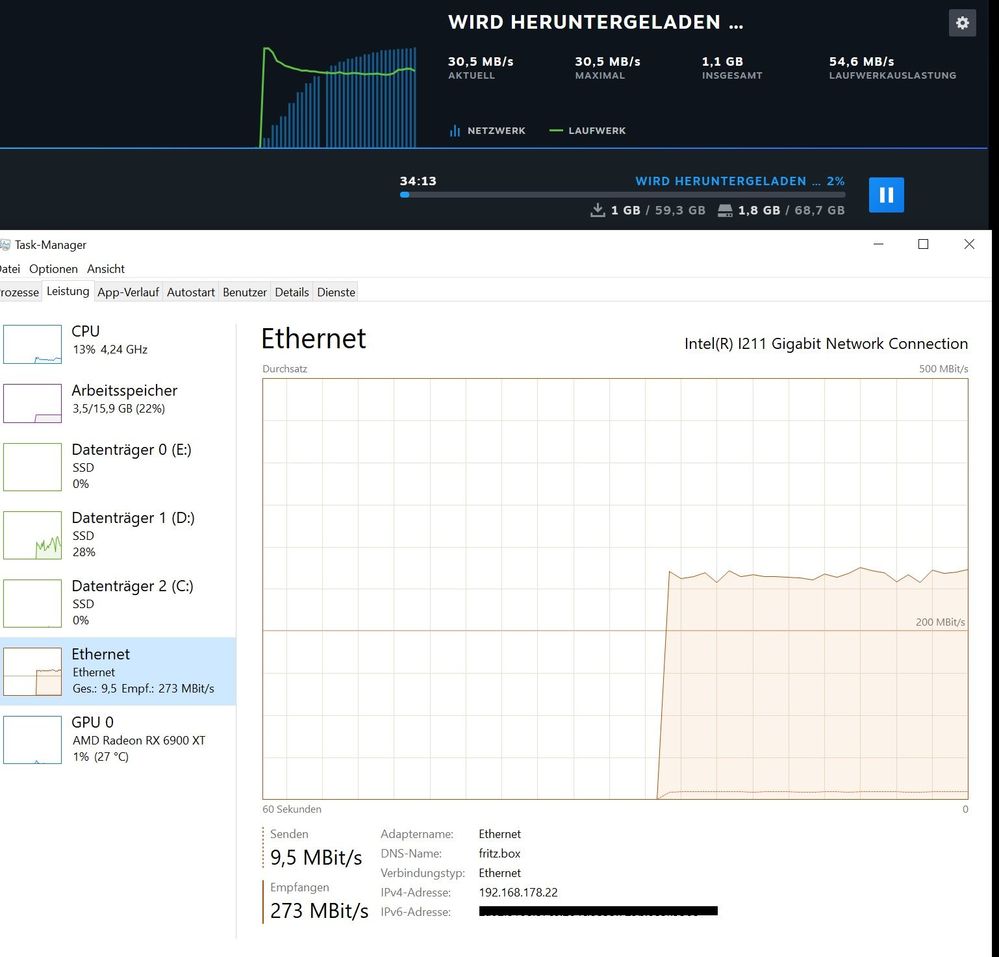Click the Arbeitsspeicher mini graph thumbnail
Screen dimensions: 999x957
point(32,403)
